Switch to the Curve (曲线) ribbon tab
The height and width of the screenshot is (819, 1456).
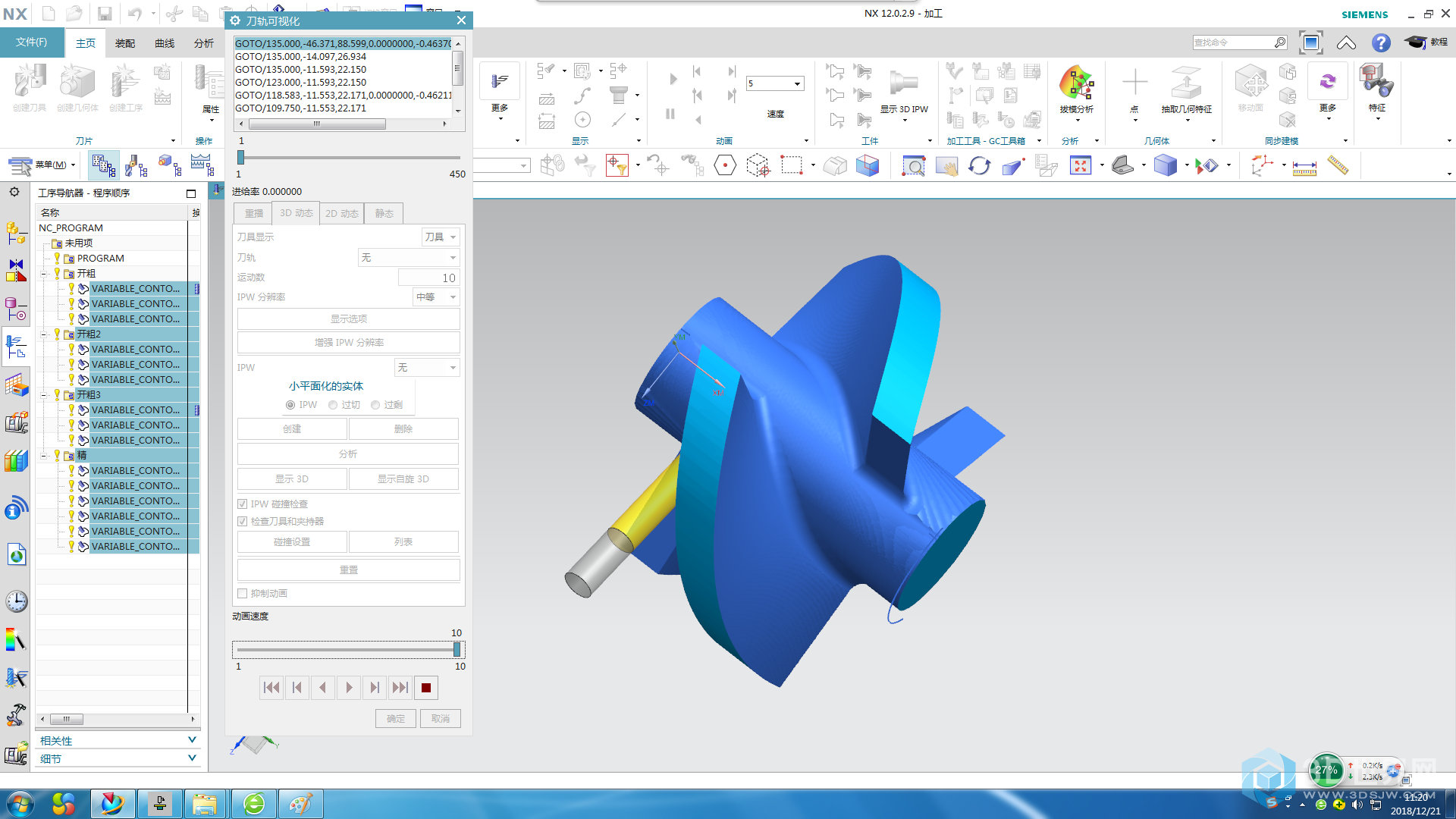tap(165, 43)
